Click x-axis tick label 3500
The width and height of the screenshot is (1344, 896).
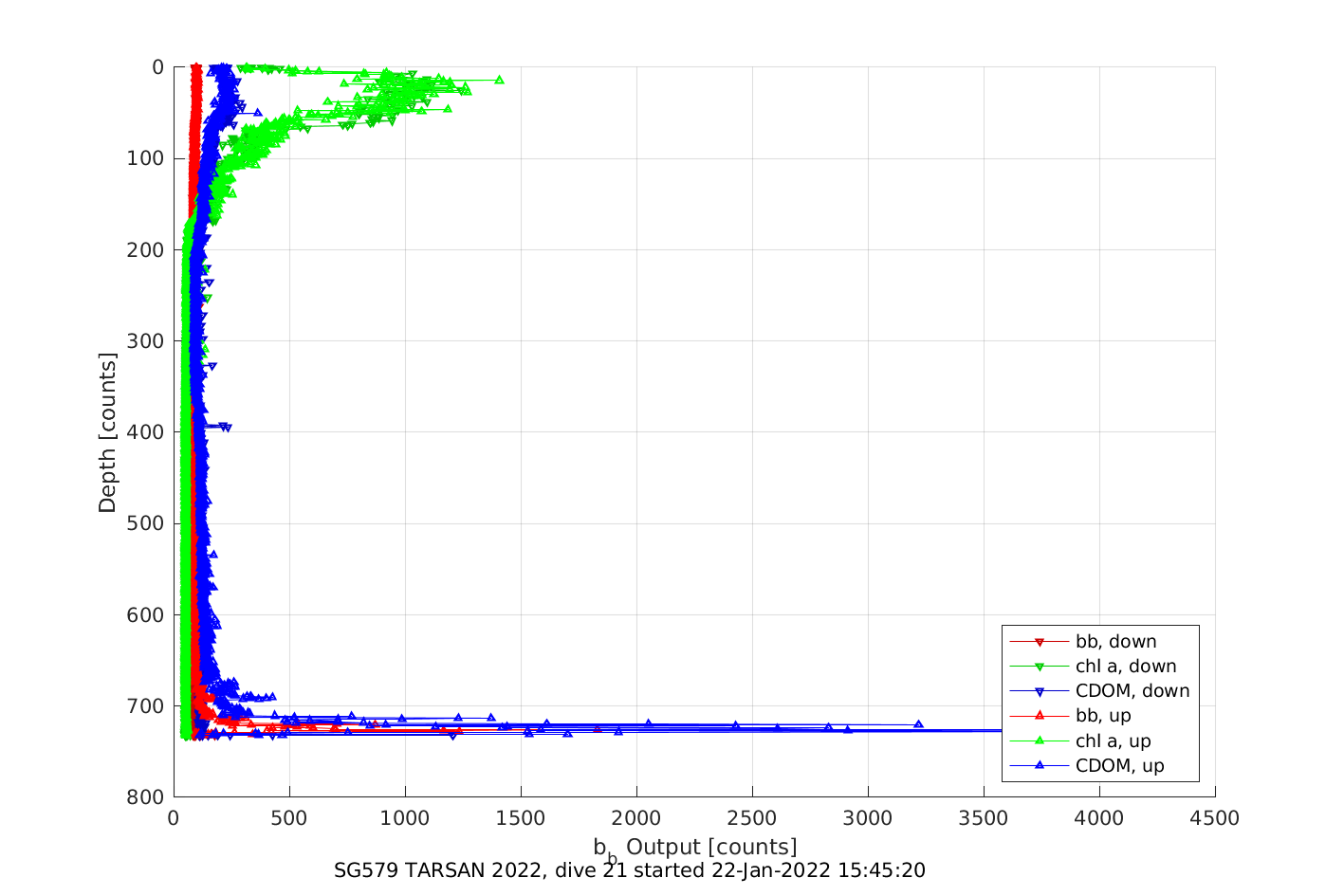tap(984, 818)
